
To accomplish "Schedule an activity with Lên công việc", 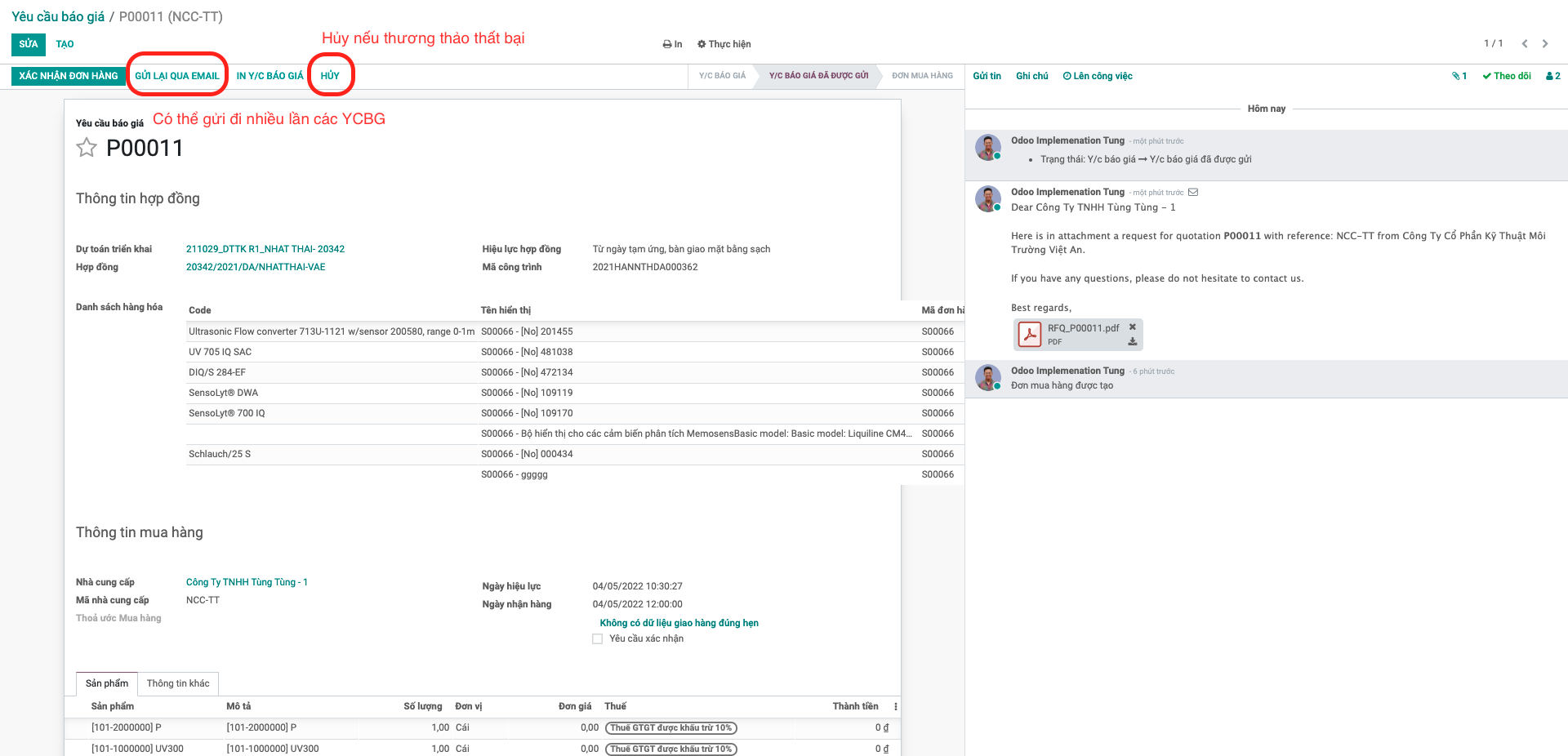I will (x=1098, y=76).
